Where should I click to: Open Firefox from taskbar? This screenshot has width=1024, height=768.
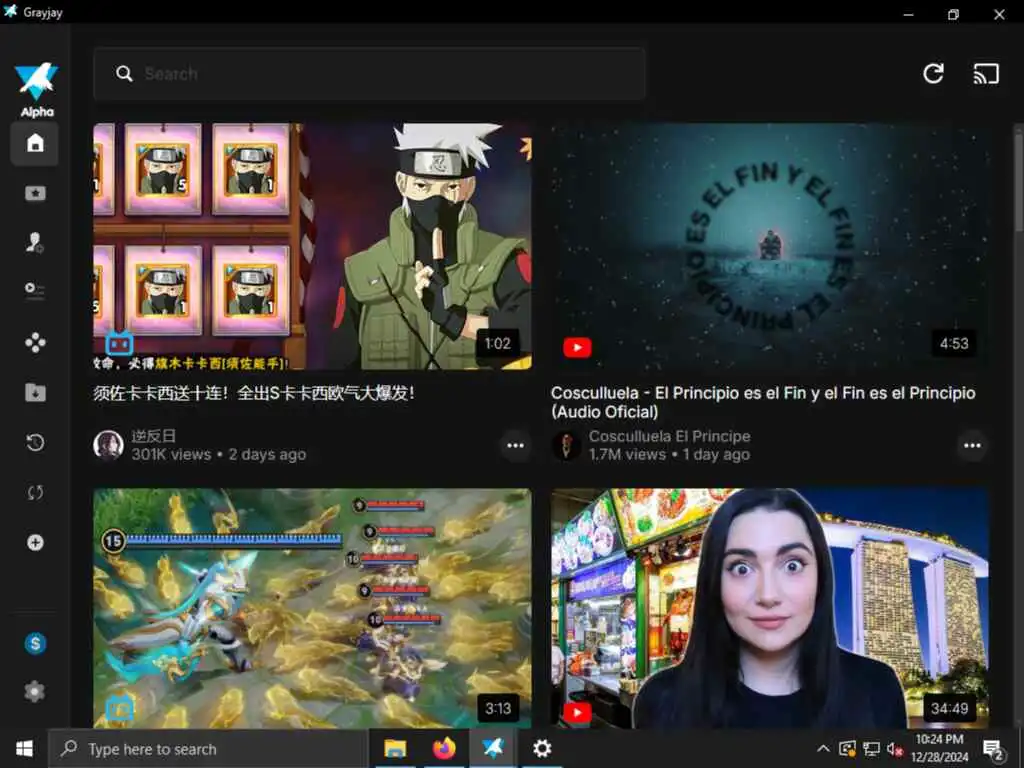coord(443,748)
